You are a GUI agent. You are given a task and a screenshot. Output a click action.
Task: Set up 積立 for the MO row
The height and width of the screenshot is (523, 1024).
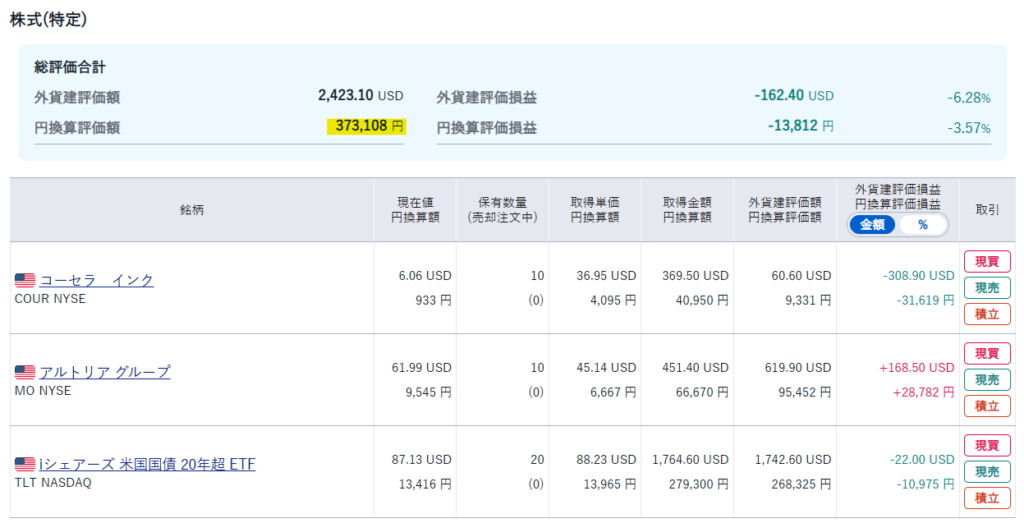click(x=986, y=406)
